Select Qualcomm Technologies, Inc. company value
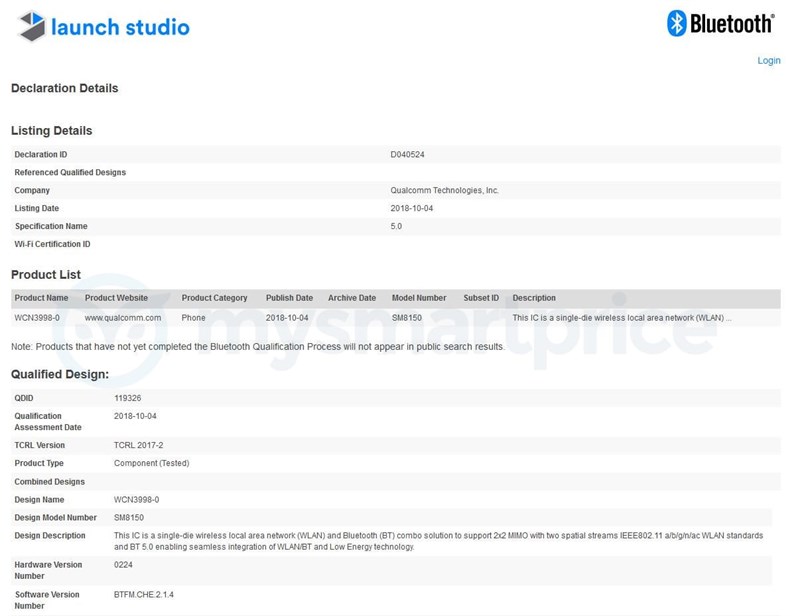This screenshot has height=616, width=800. click(x=444, y=190)
